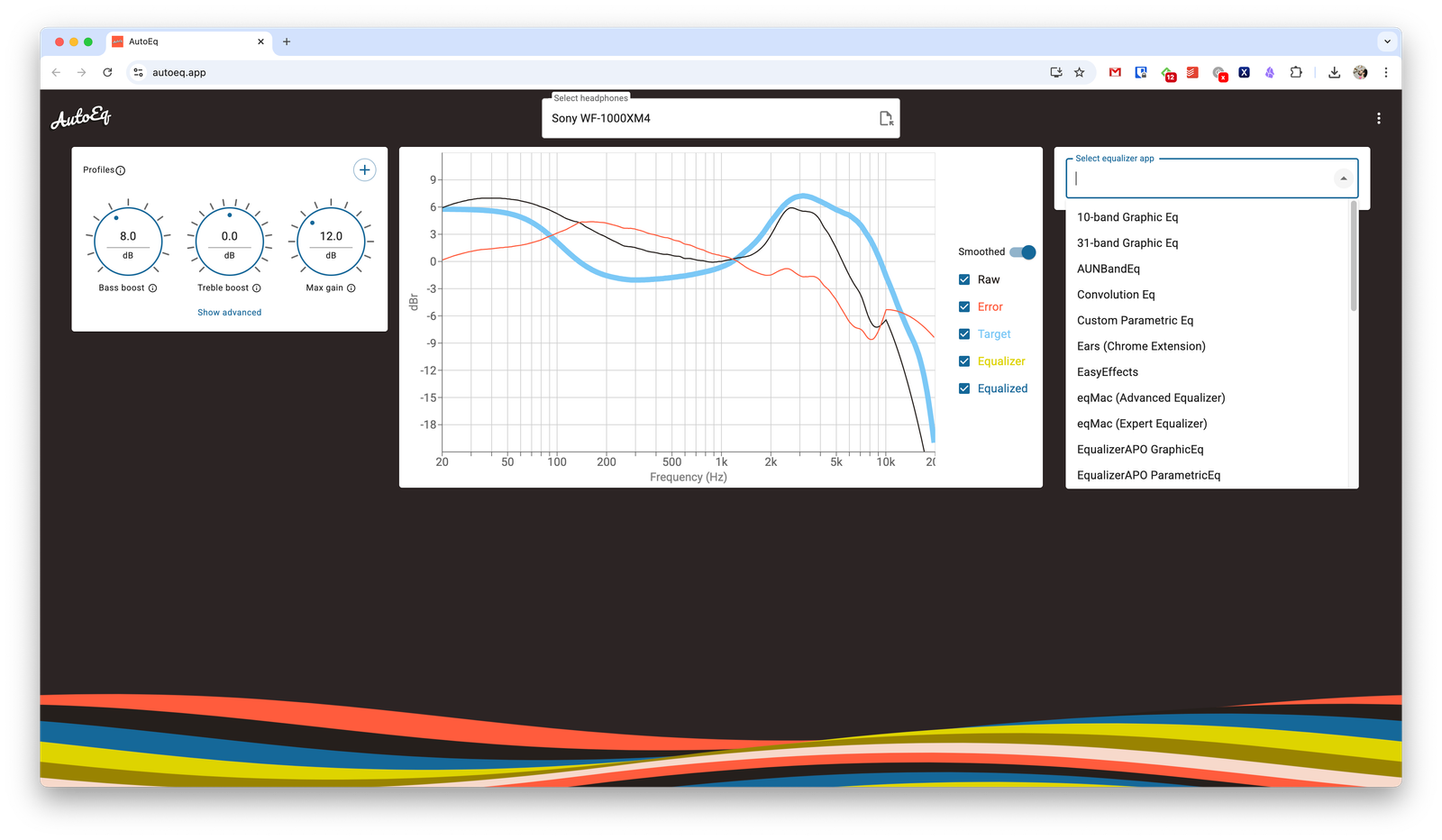Select eqMac (Advanced Equalizer) option

(1207, 397)
